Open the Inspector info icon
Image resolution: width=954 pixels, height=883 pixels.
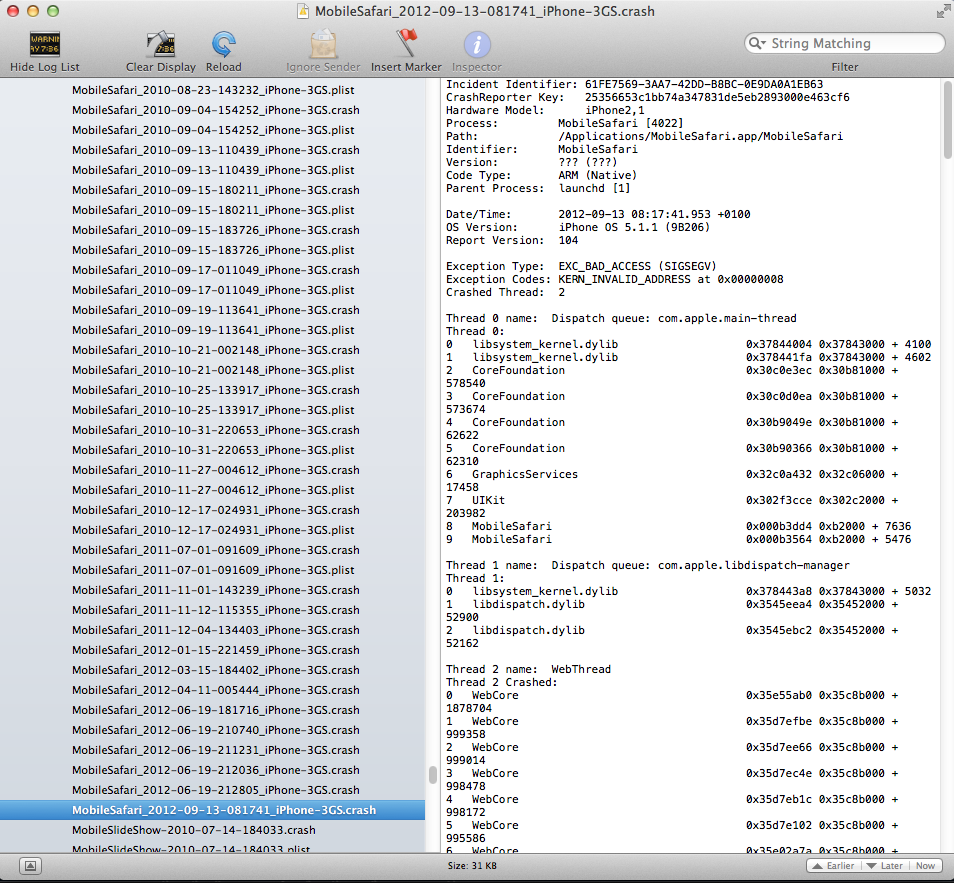click(x=477, y=44)
